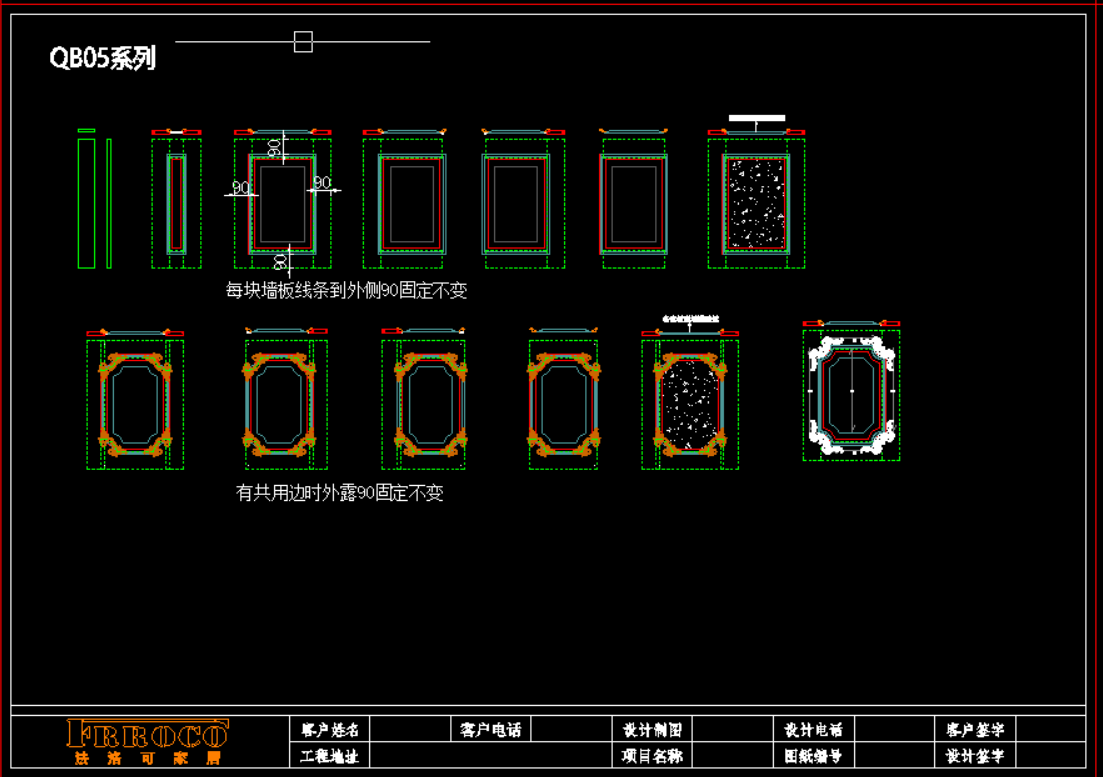
Task: Click the note 有共用边时外露90固定不变
Action: coord(339,492)
